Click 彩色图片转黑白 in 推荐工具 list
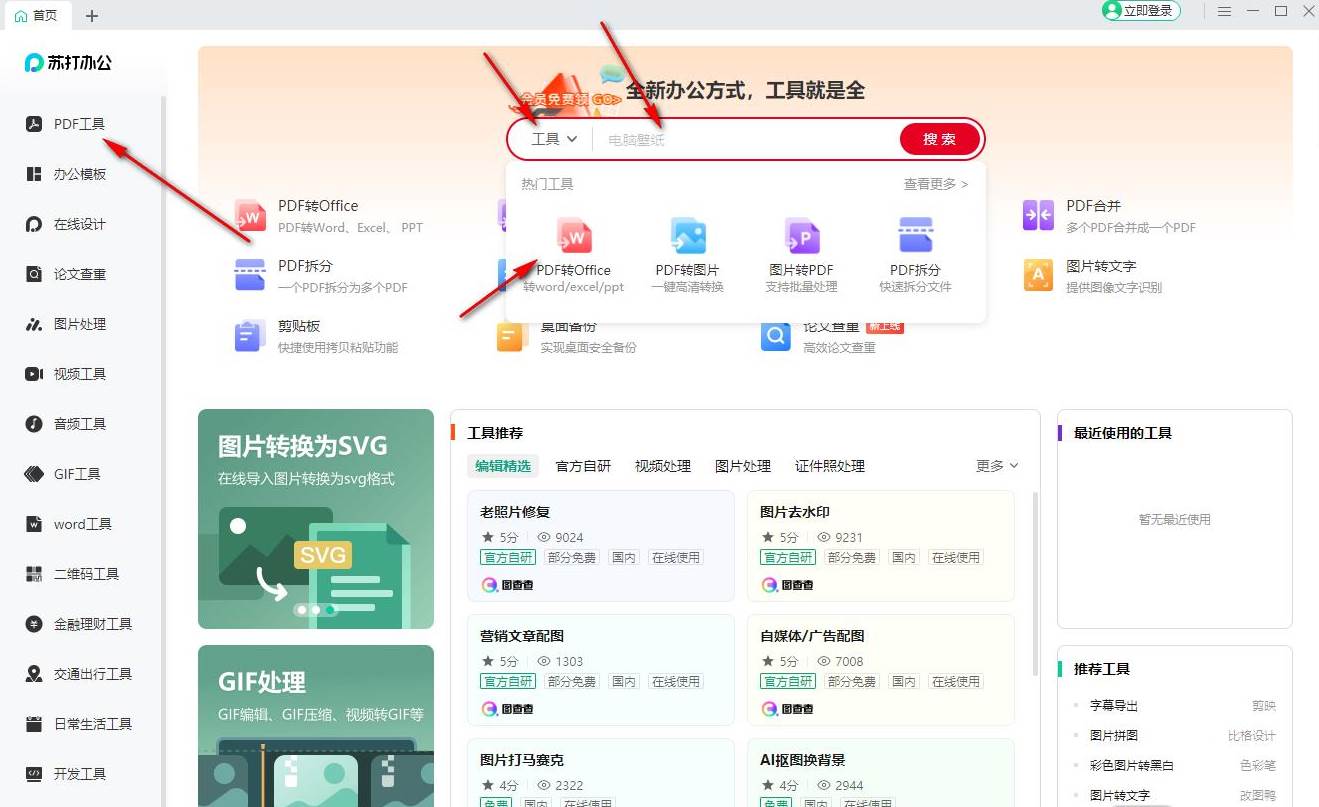This screenshot has height=807, width=1319. [x=1132, y=766]
